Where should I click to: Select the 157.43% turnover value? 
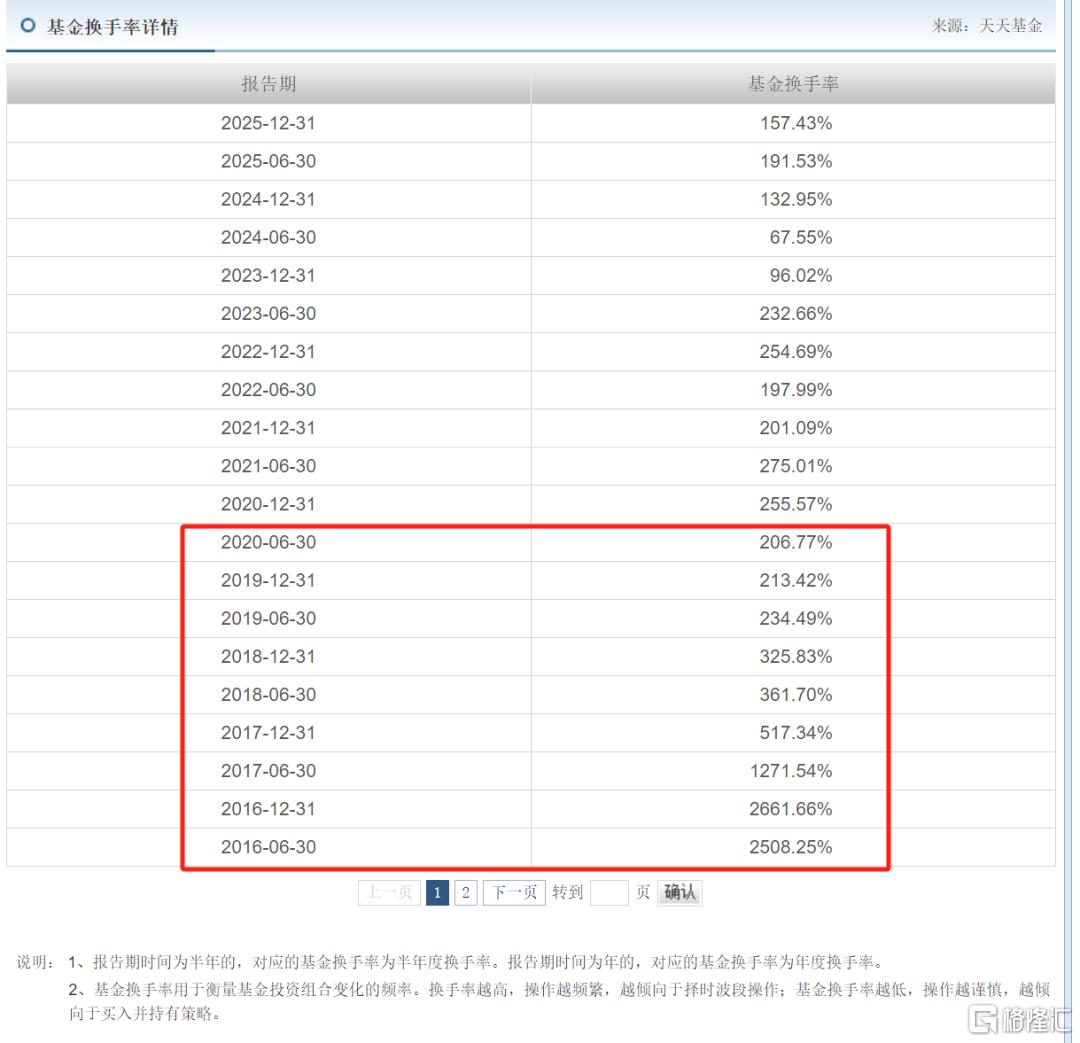tap(796, 123)
